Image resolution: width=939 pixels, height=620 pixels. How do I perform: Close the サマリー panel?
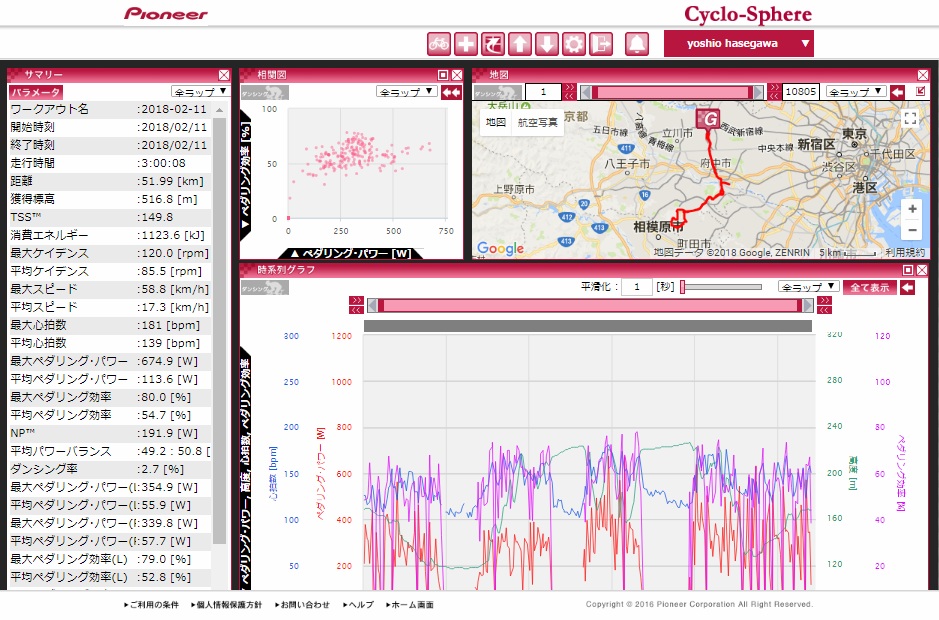[x=224, y=75]
